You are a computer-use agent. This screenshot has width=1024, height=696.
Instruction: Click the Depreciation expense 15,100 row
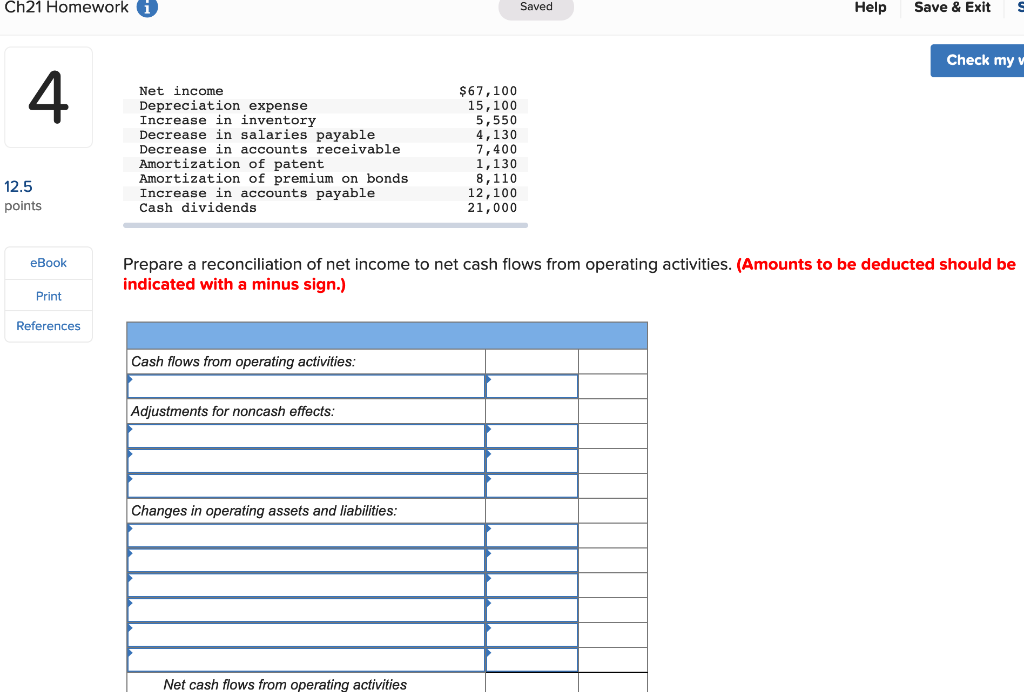325,105
